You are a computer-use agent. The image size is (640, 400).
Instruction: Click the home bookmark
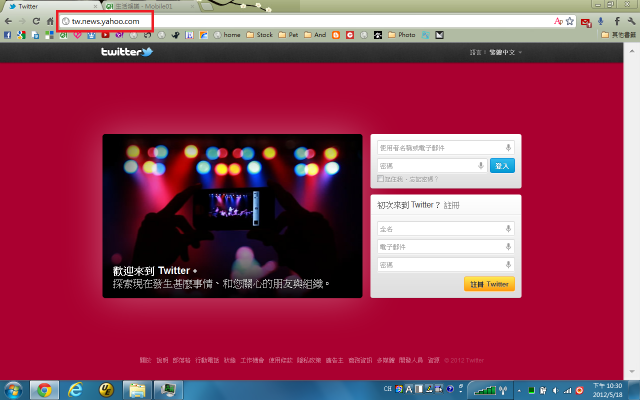pos(227,35)
